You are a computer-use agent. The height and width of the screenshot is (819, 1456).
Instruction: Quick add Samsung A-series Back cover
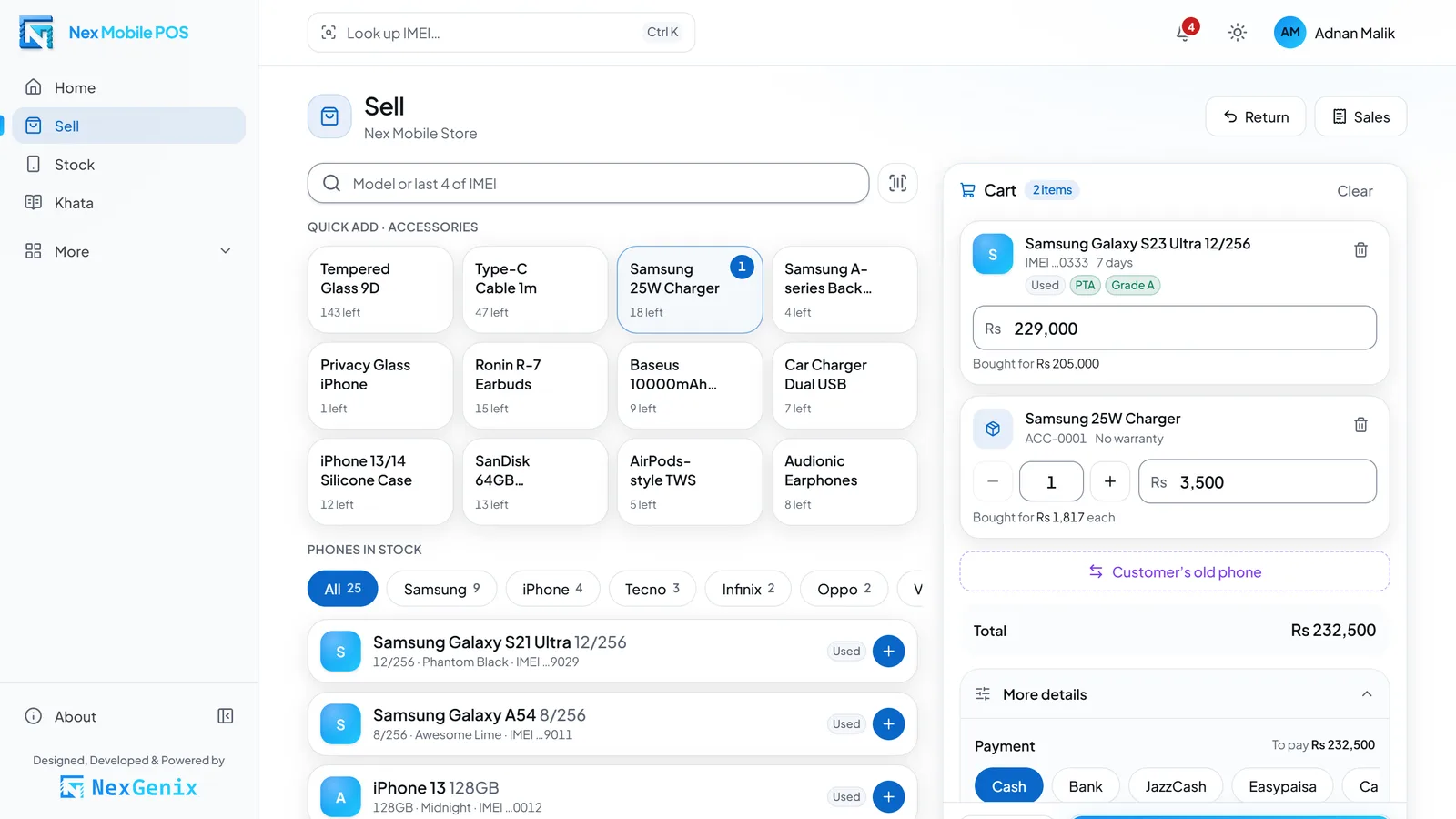point(844,289)
